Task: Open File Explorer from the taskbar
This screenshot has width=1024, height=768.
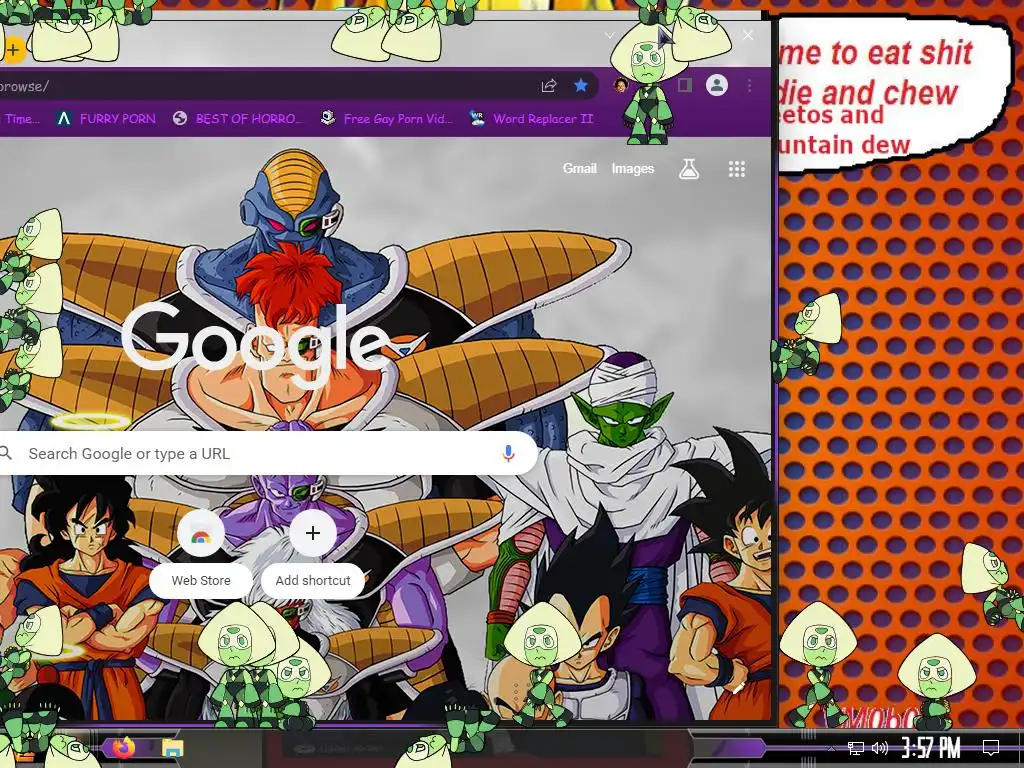Action: [x=172, y=748]
